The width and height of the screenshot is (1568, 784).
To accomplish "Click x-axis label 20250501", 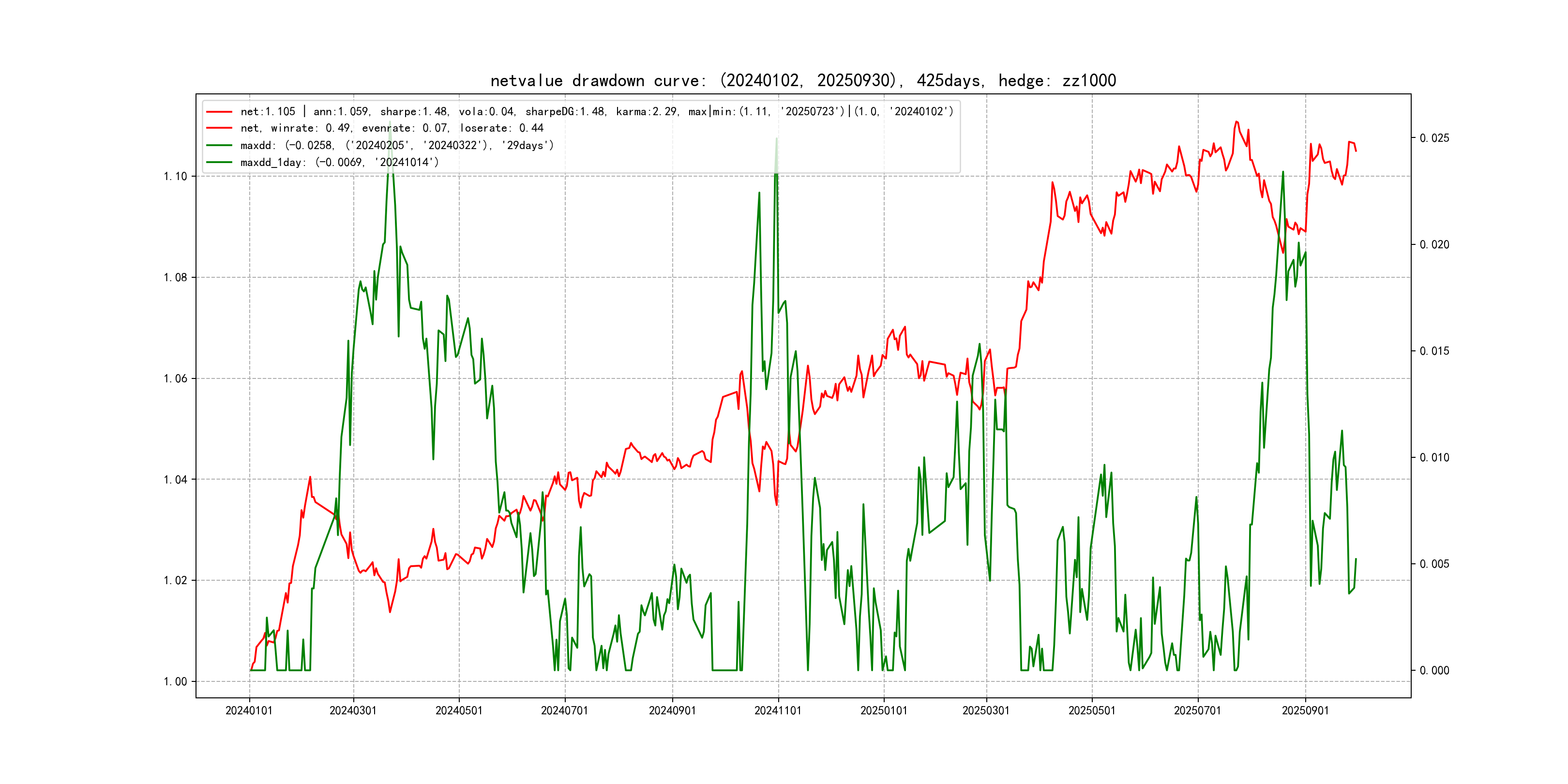I will point(1092,711).
